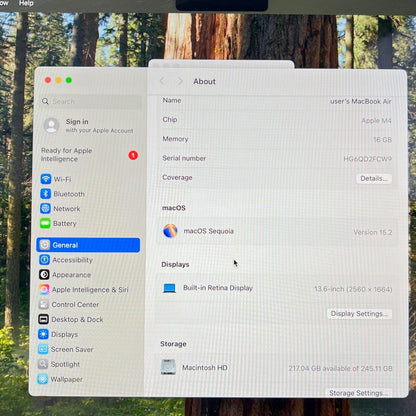Screen dimensions: 416x416
Task: Sign in with your Apple Account
Action: 89,126
